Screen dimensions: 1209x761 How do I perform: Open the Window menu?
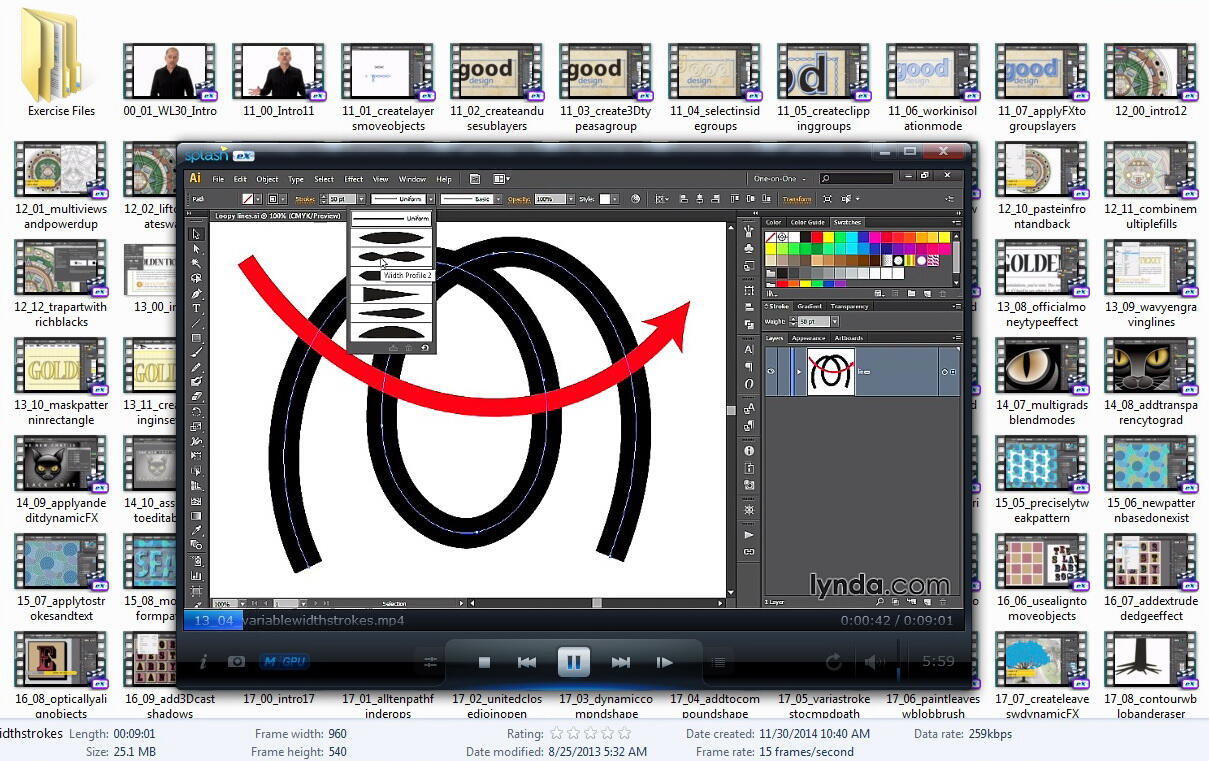tap(412, 179)
